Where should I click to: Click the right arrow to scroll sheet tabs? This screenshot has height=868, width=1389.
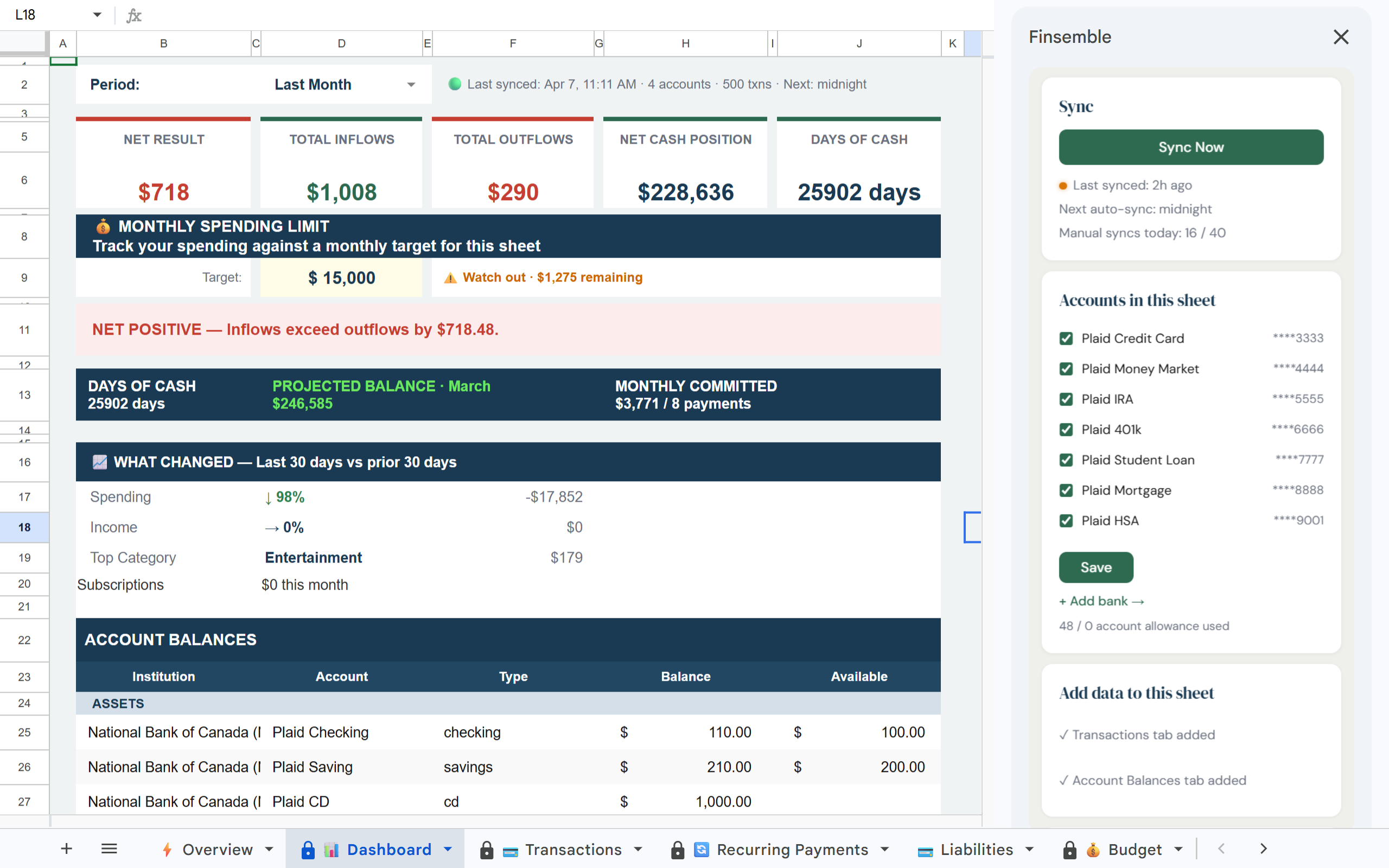[x=1263, y=848]
